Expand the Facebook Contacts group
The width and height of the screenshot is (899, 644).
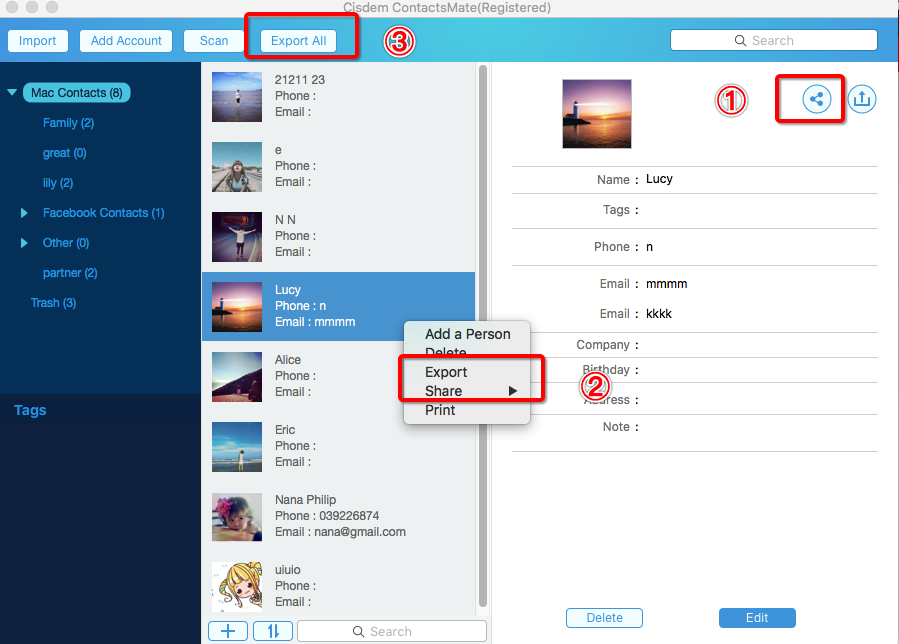point(24,213)
